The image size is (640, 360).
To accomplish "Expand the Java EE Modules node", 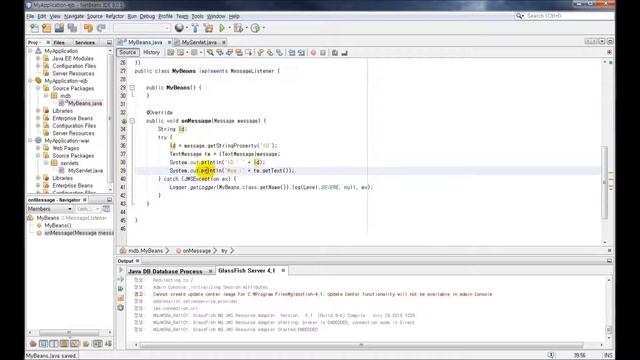I will pyautogui.click(x=38, y=58).
